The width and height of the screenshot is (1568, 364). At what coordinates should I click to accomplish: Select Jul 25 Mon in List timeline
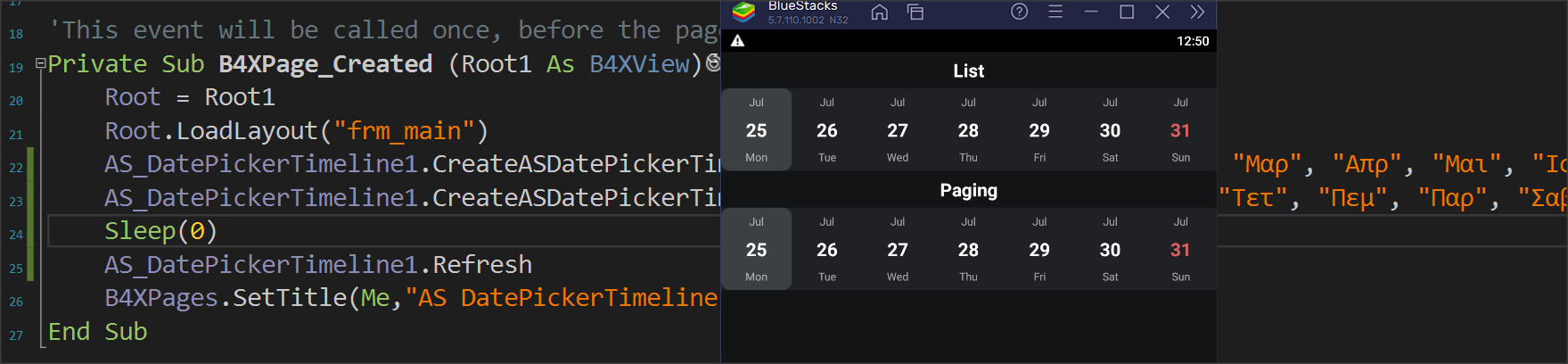[x=756, y=130]
